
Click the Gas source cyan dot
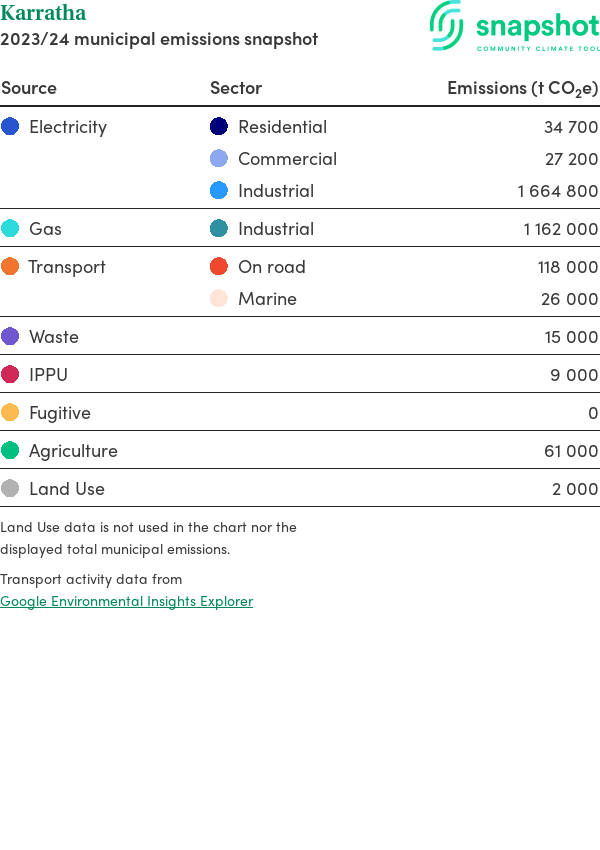coord(10,229)
